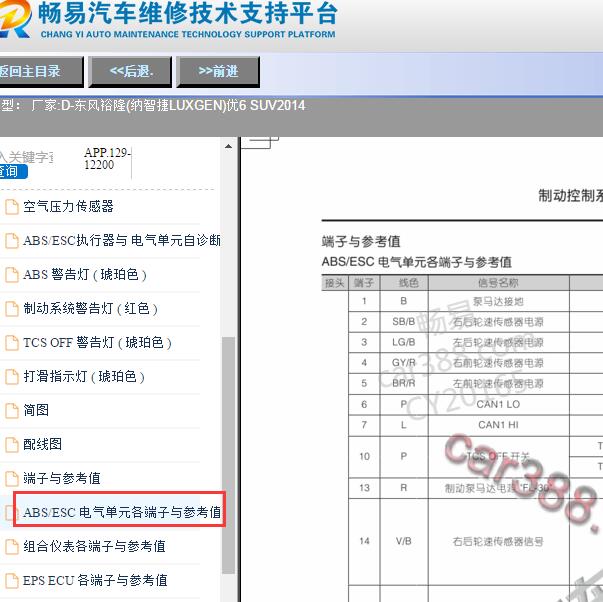Click the table subtitle ABS/ESC 电气单元各端子与参考值

[x=416, y=262]
